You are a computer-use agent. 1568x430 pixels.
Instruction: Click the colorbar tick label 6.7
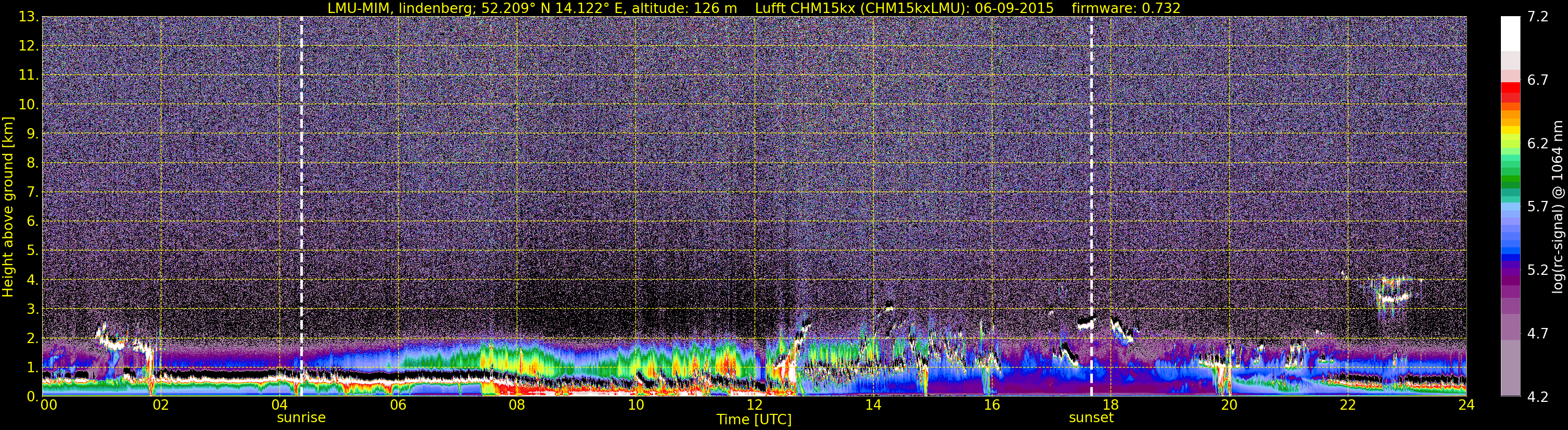[x=1538, y=80]
